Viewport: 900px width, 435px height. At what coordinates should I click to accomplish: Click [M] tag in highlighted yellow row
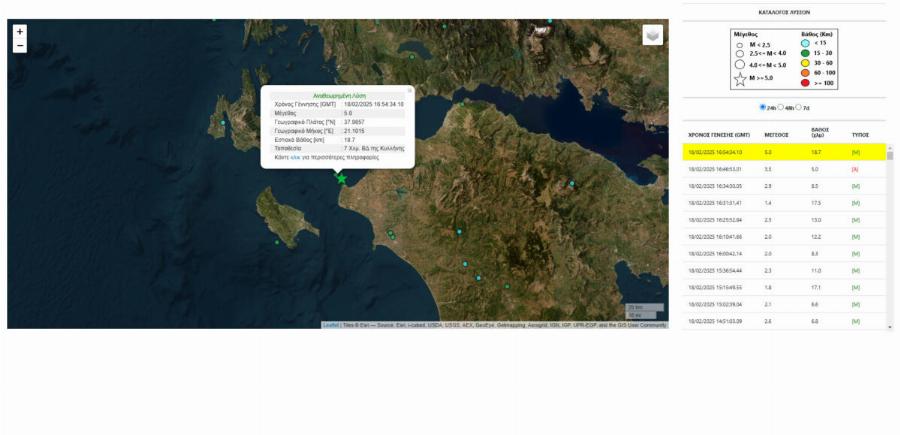pyautogui.click(x=855, y=152)
